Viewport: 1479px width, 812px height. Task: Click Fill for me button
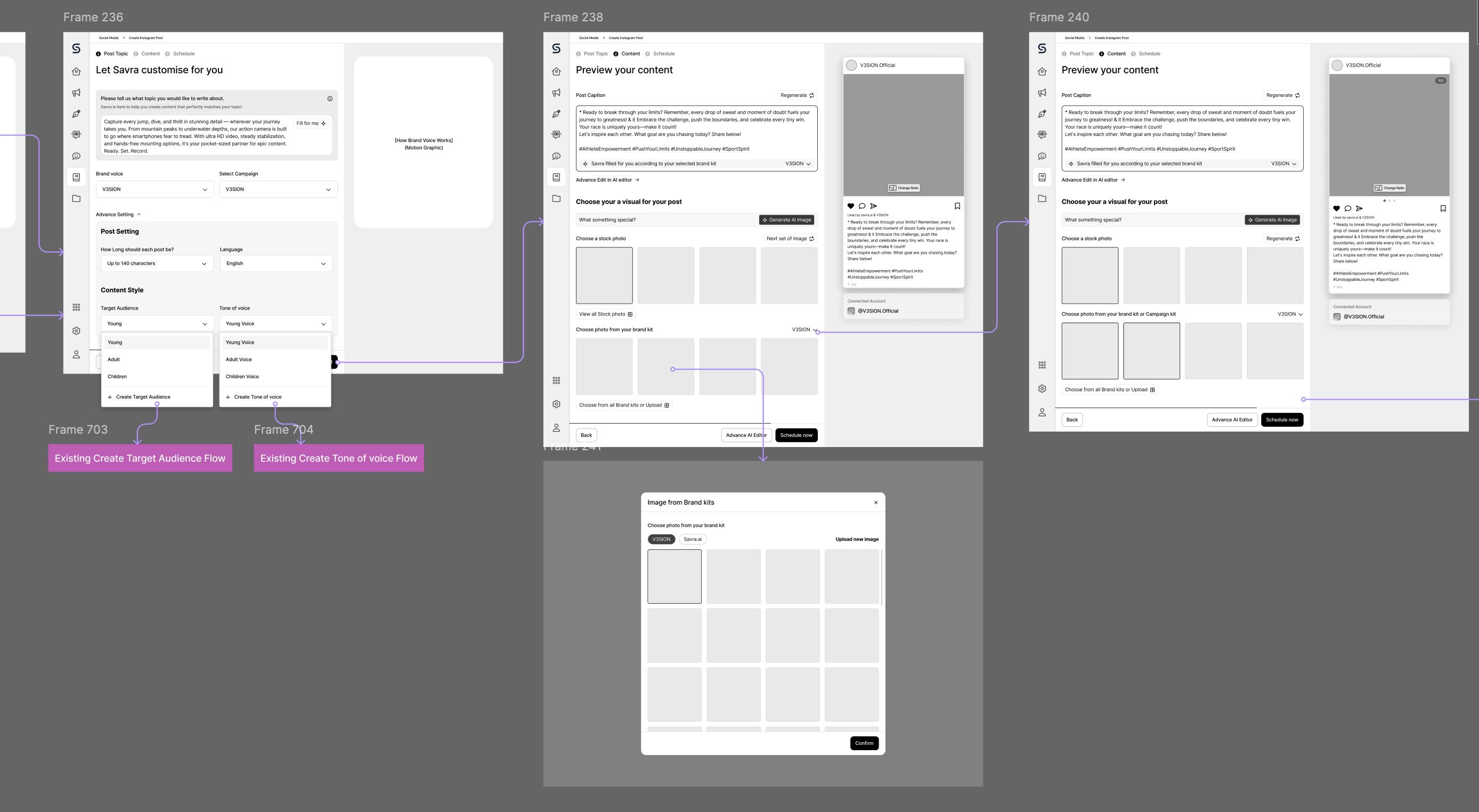[311, 124]
